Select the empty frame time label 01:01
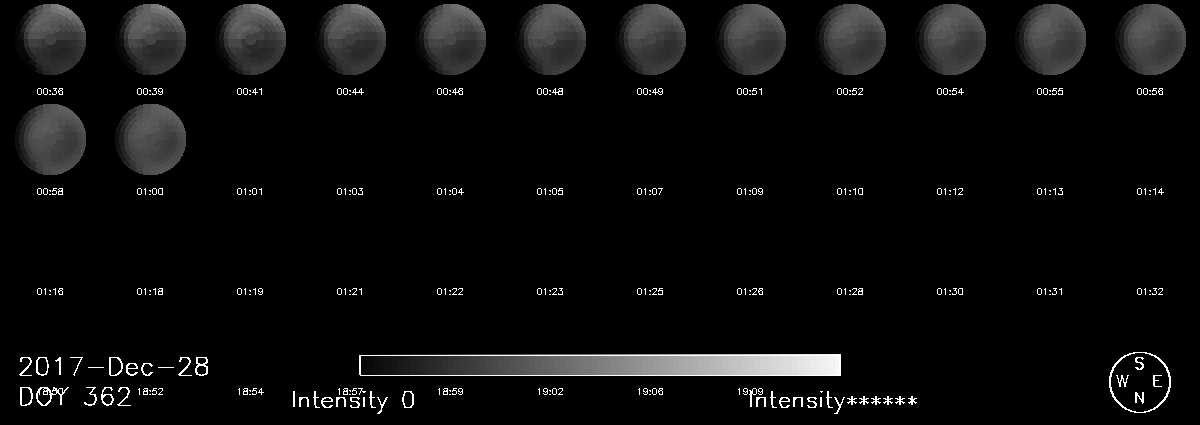1200x425 pixels. pyautogui.click(x=250, y=191)
